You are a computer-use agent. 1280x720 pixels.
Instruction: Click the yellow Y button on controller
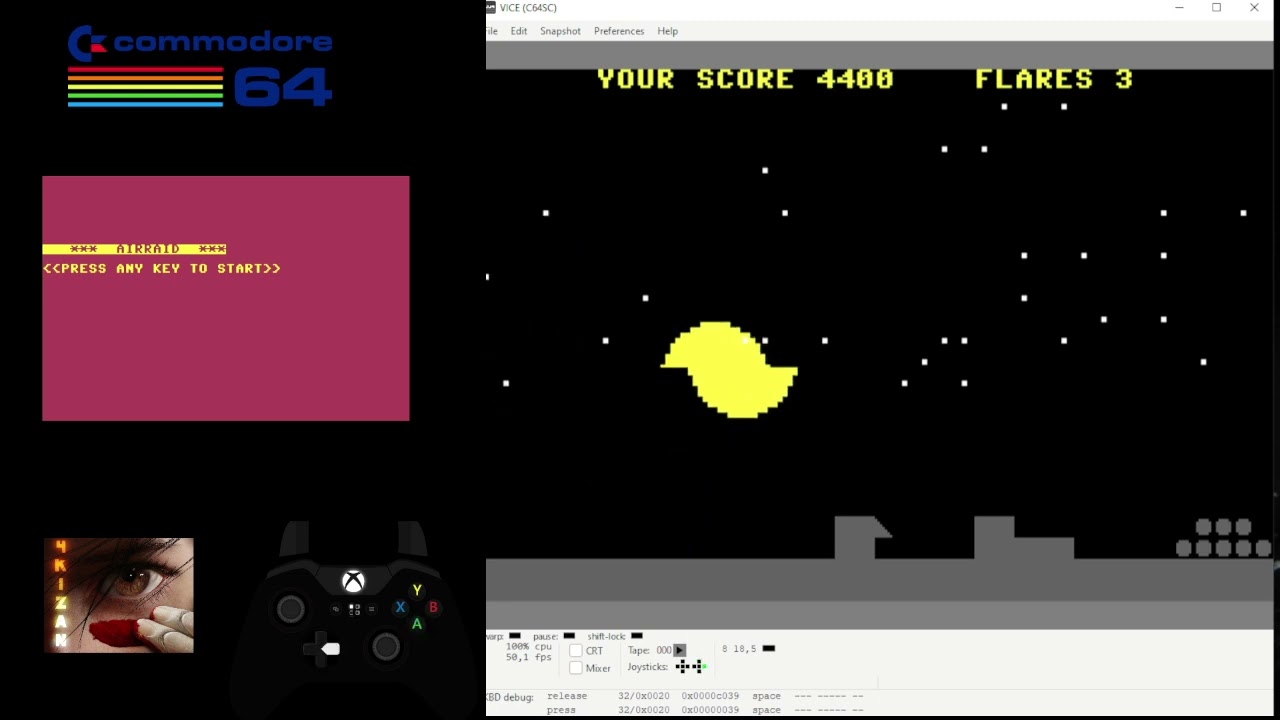[x=417, y=590]
